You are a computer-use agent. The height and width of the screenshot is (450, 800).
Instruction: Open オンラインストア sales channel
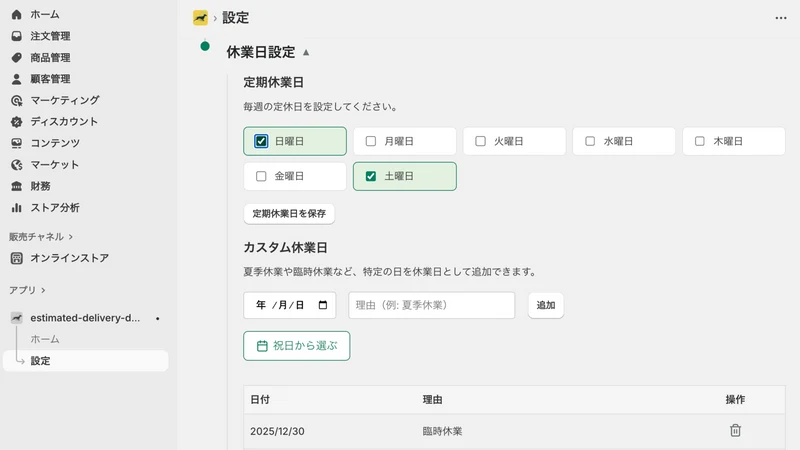[x=69, y=258]
